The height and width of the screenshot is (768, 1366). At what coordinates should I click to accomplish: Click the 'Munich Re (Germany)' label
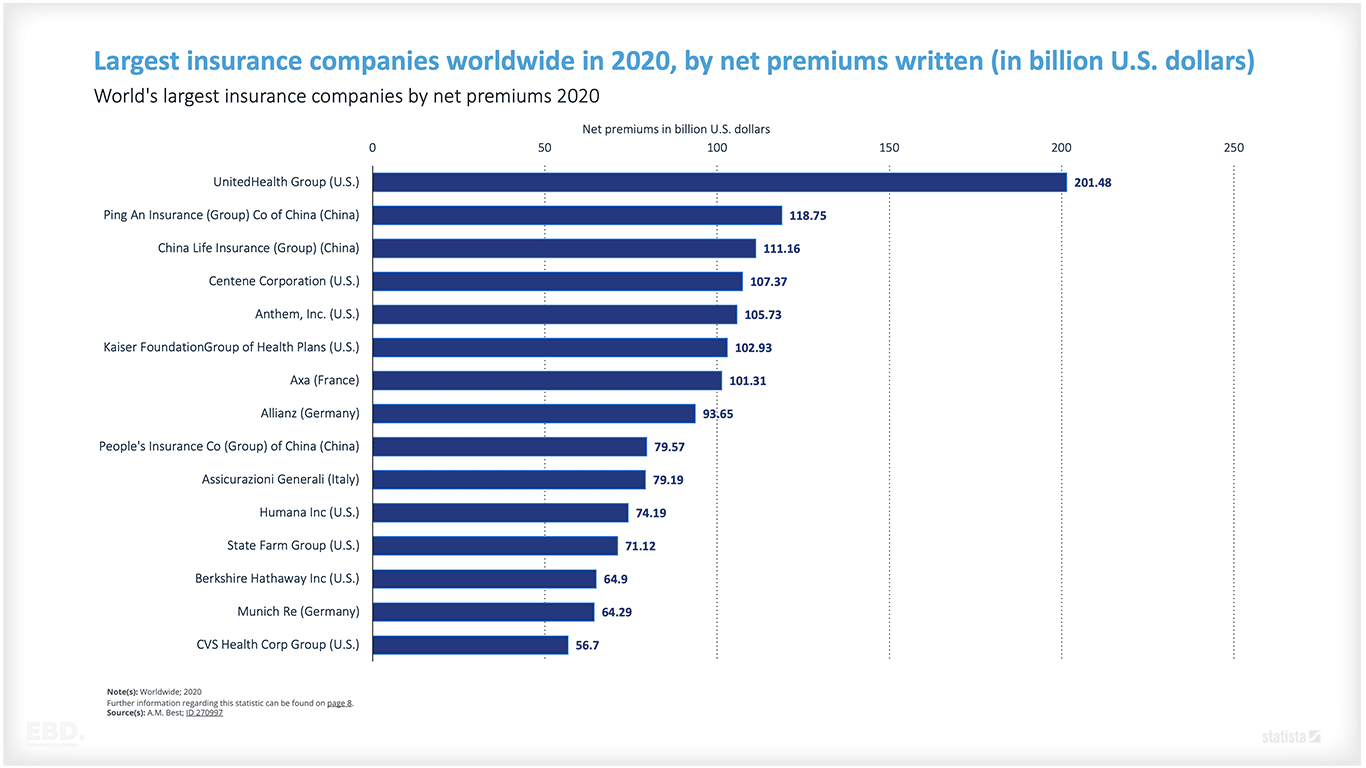pyautogui.click(x=298, y=611)
